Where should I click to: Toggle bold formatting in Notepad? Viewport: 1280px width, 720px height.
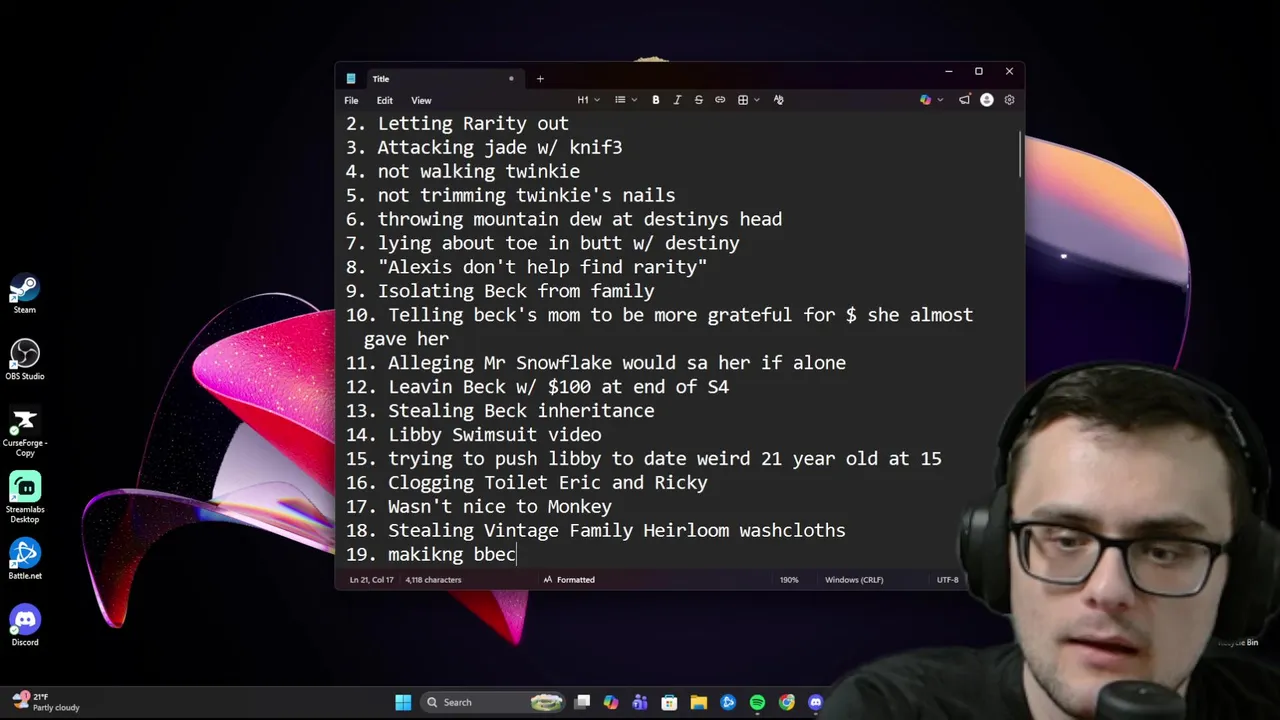coord(656,100)
